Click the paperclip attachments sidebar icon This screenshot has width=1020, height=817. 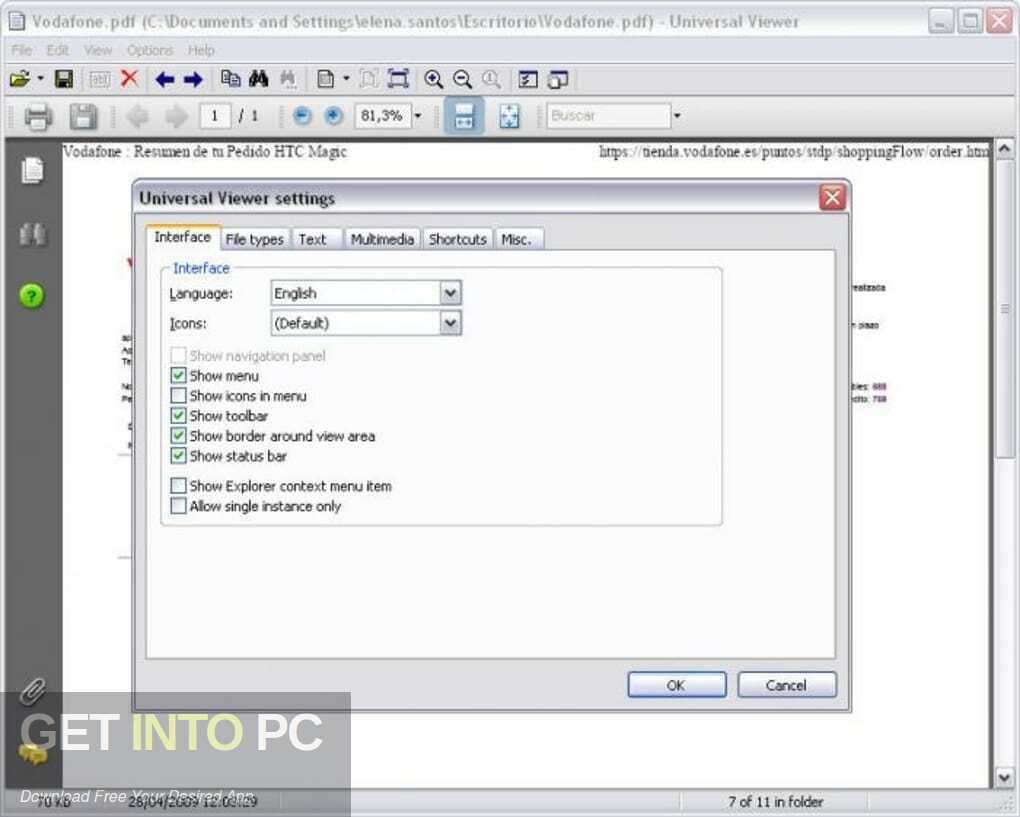33,691
